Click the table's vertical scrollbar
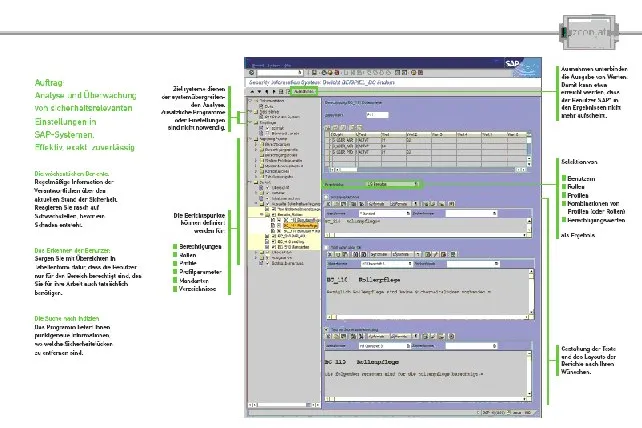Image resolution: width=642 pixels, height=428 pixels. click(x=529, y=149)
